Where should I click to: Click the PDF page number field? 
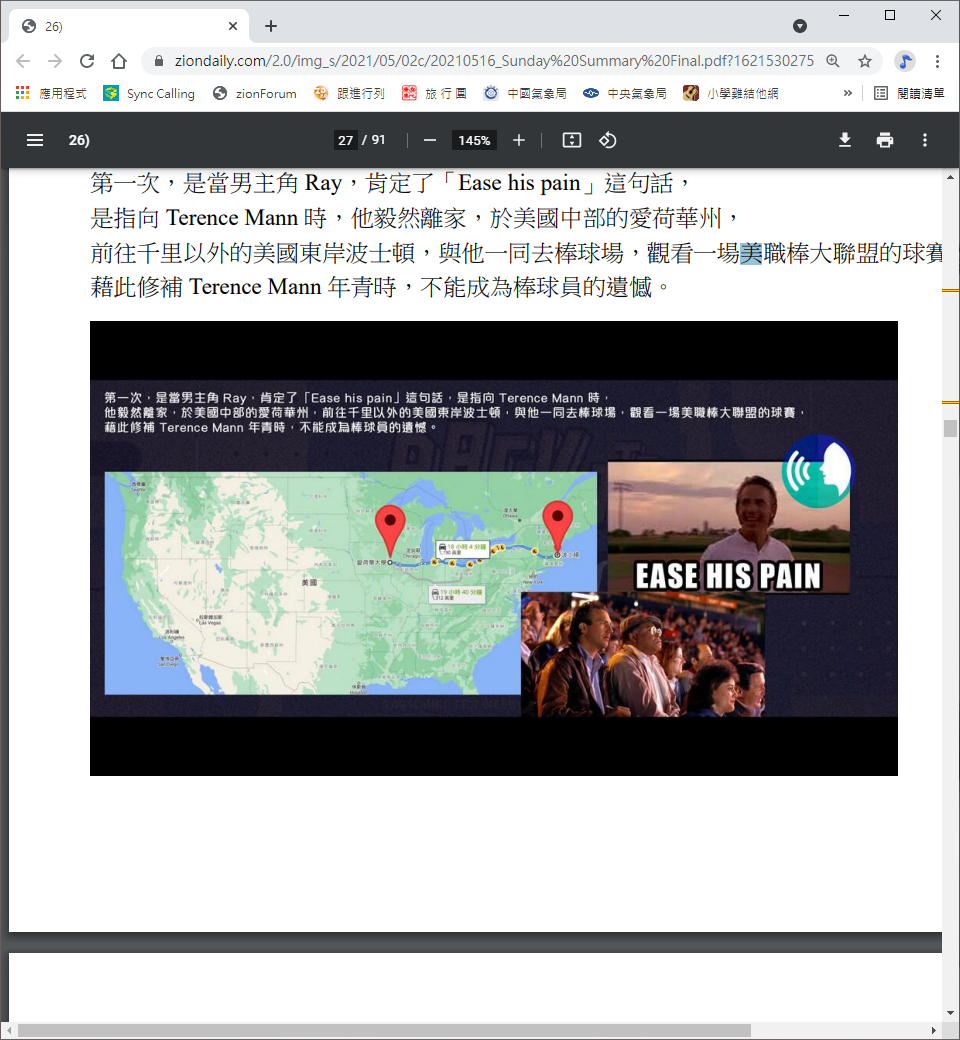coord(346,140)
